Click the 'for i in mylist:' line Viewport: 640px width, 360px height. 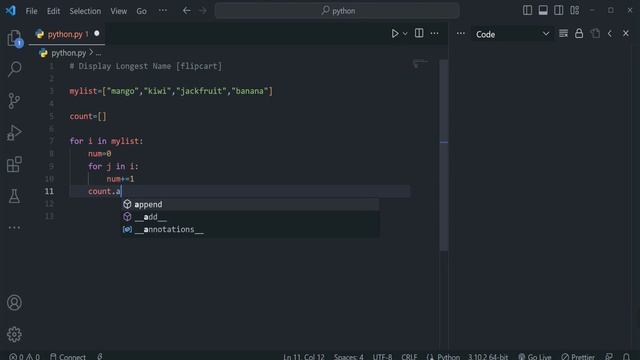(x=106, y=141)
